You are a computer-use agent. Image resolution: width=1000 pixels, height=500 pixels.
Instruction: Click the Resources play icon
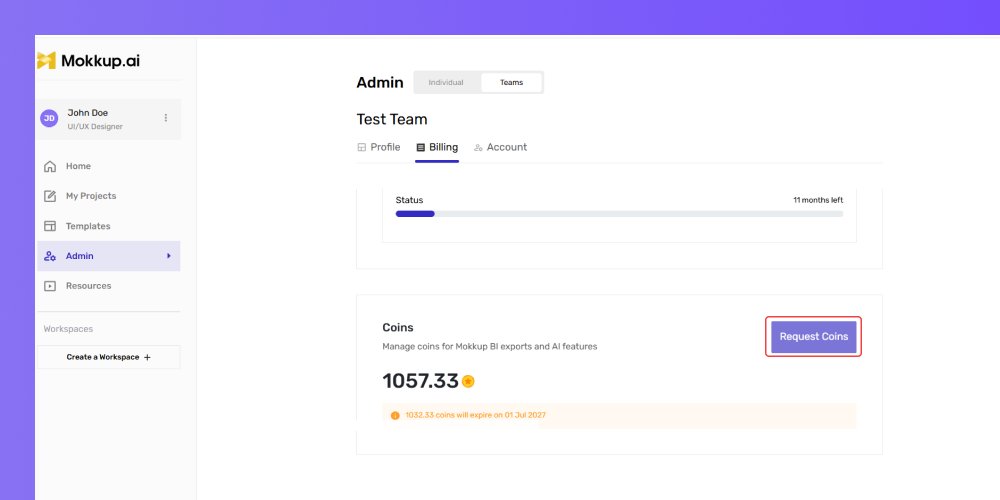50,286
